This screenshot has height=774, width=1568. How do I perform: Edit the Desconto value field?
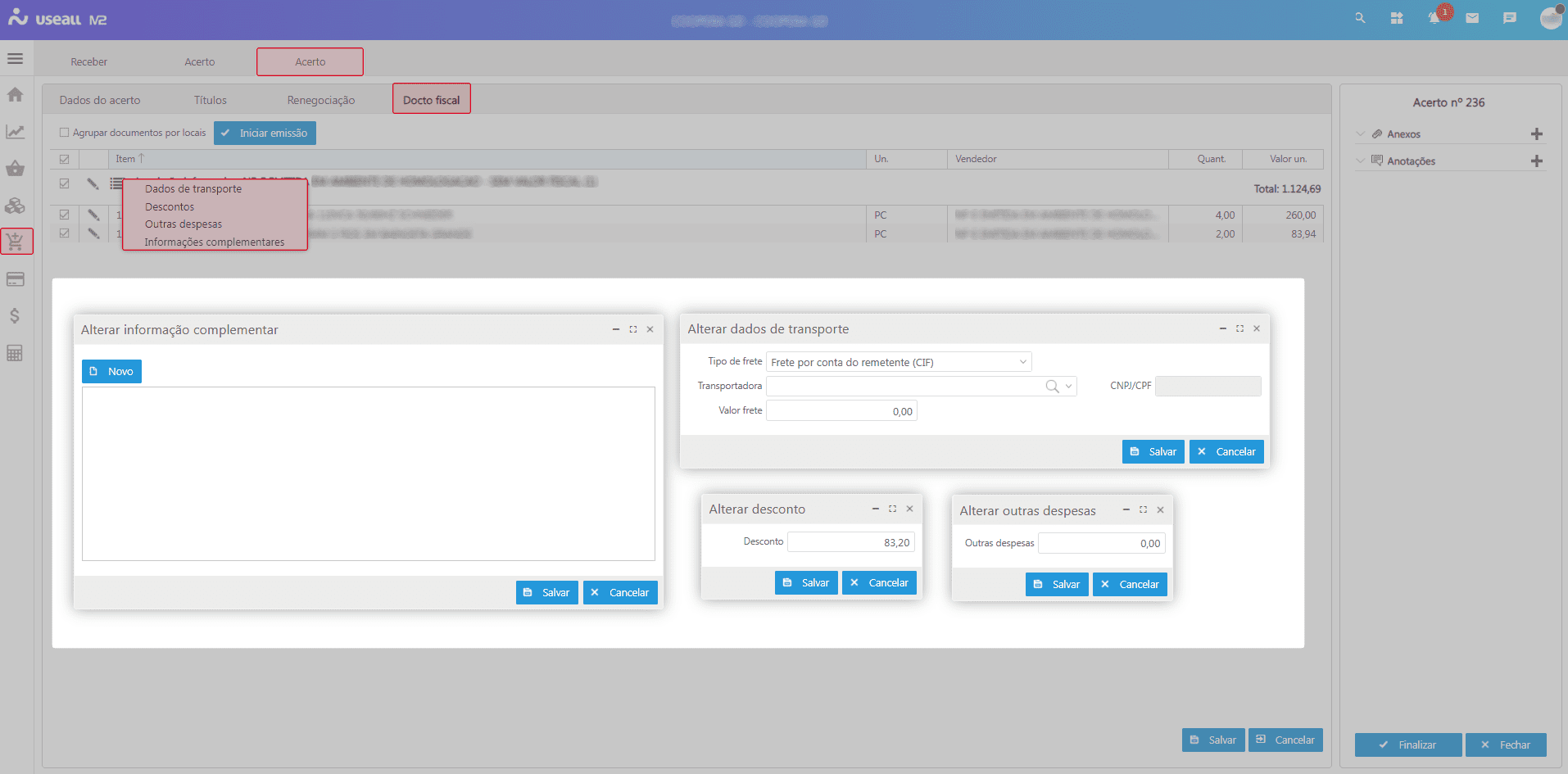850,541
